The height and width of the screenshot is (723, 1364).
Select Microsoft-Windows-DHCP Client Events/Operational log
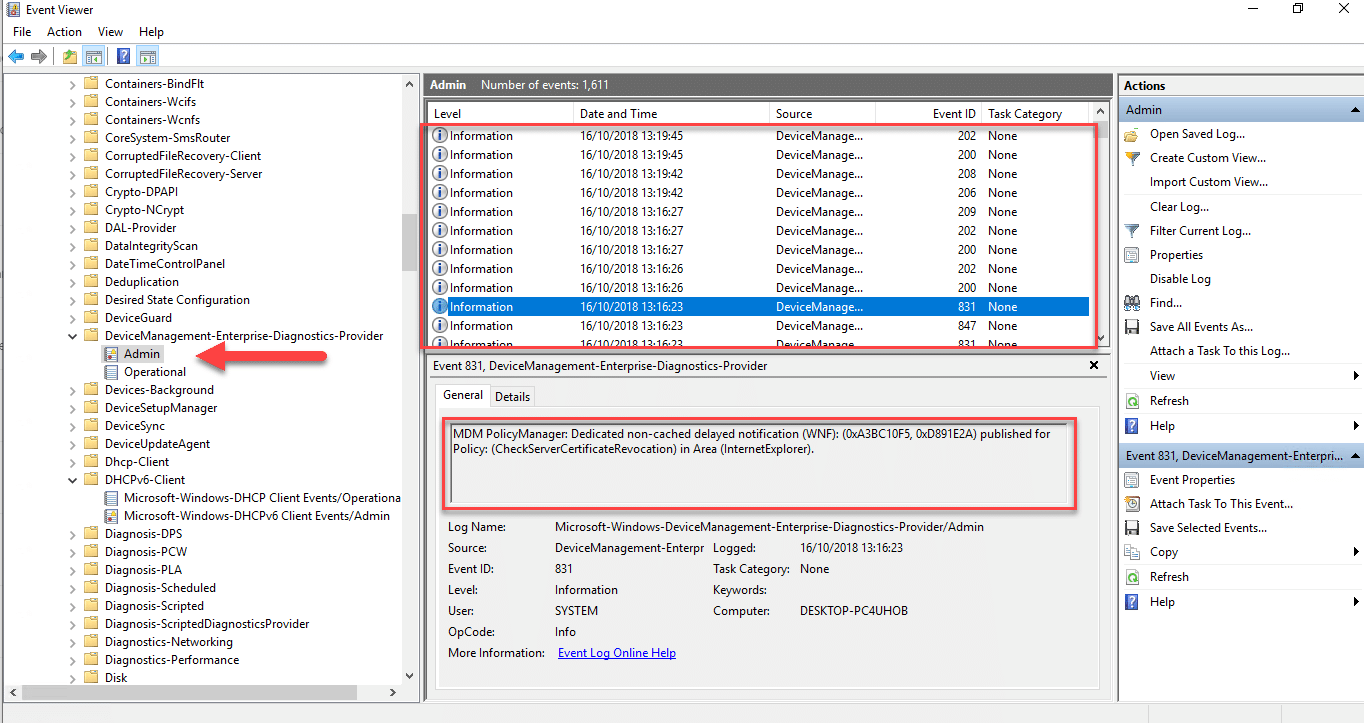(262, 498)
